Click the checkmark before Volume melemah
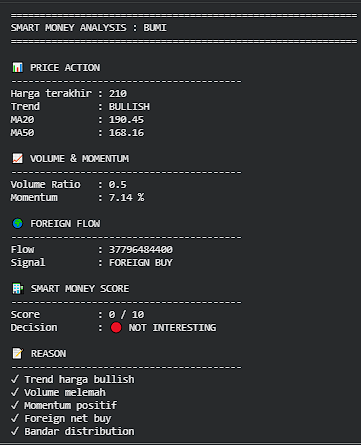Screen dimensions: 361x445 (x=15, y=392)
